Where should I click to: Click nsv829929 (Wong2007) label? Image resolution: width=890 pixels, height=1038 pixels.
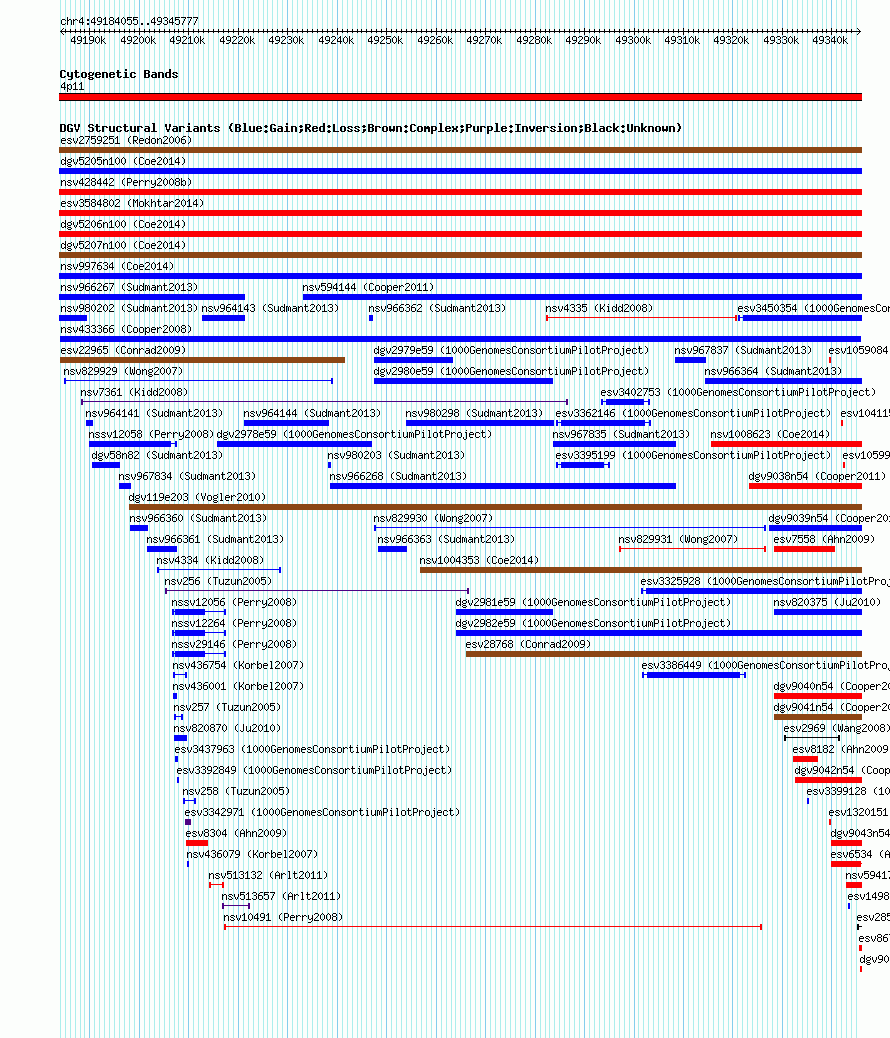click(x=123, y=372)
